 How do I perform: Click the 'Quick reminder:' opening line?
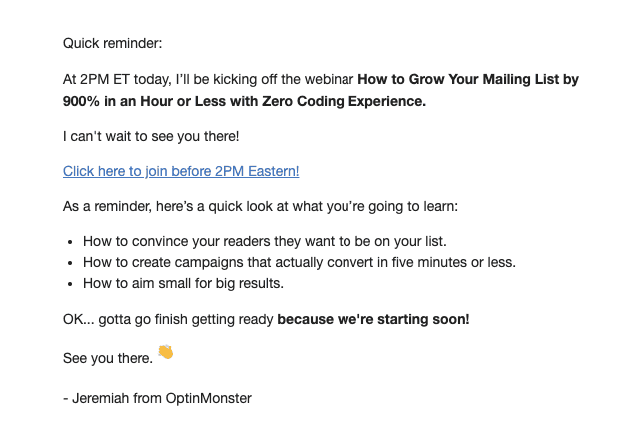tap(112, 43)
